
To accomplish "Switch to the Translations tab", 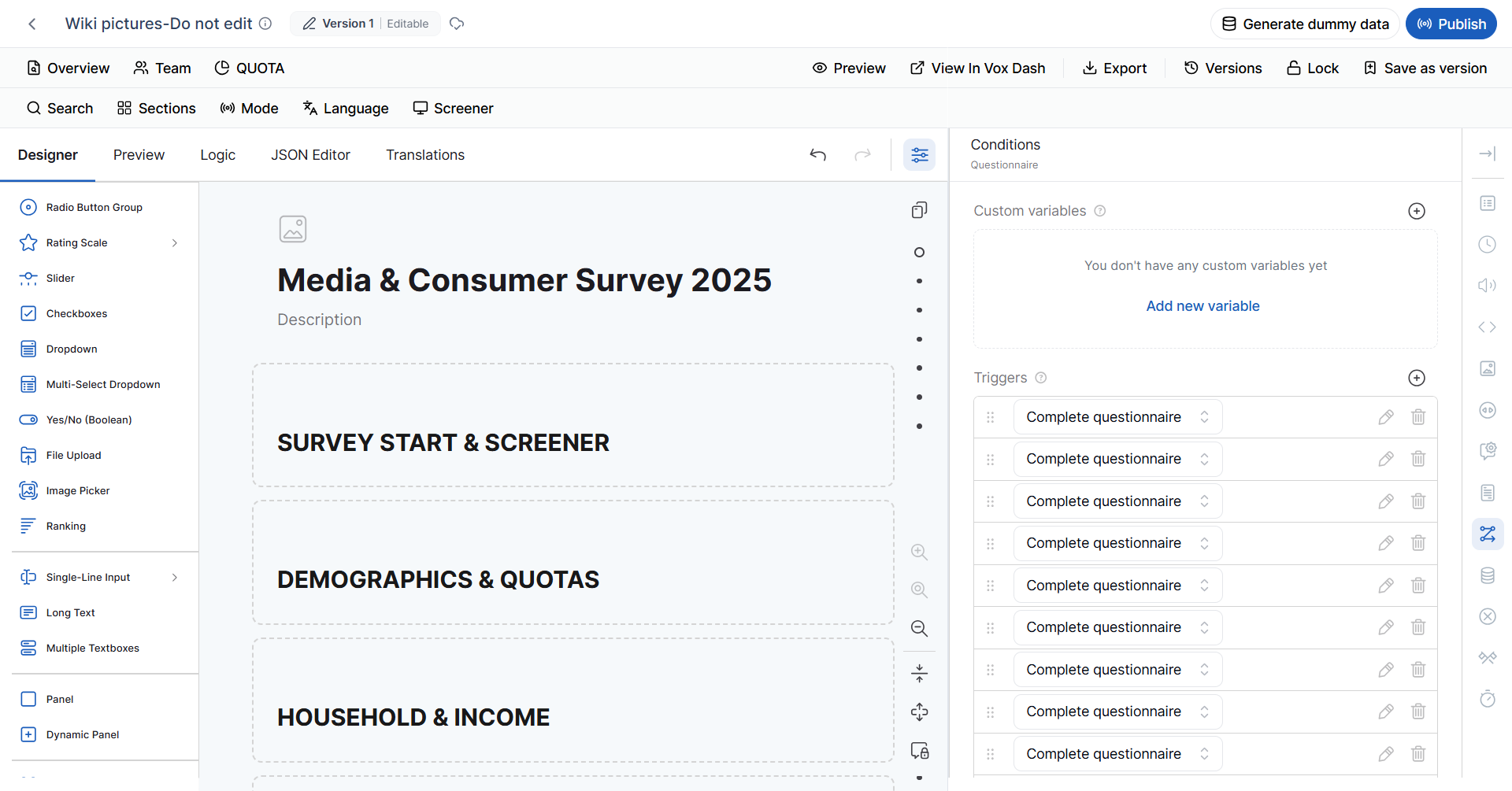I will click(x=425, y=155).
